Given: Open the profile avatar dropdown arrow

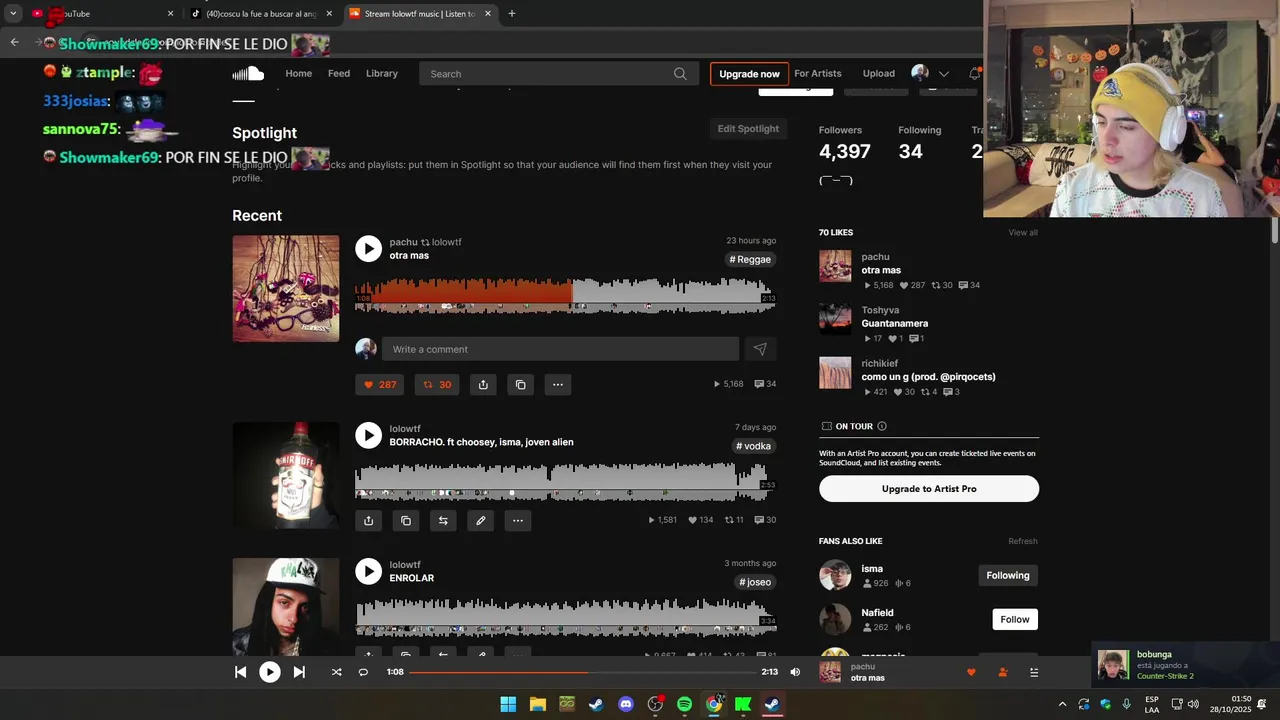Looking at the screenshot, I should coord(943,73).
